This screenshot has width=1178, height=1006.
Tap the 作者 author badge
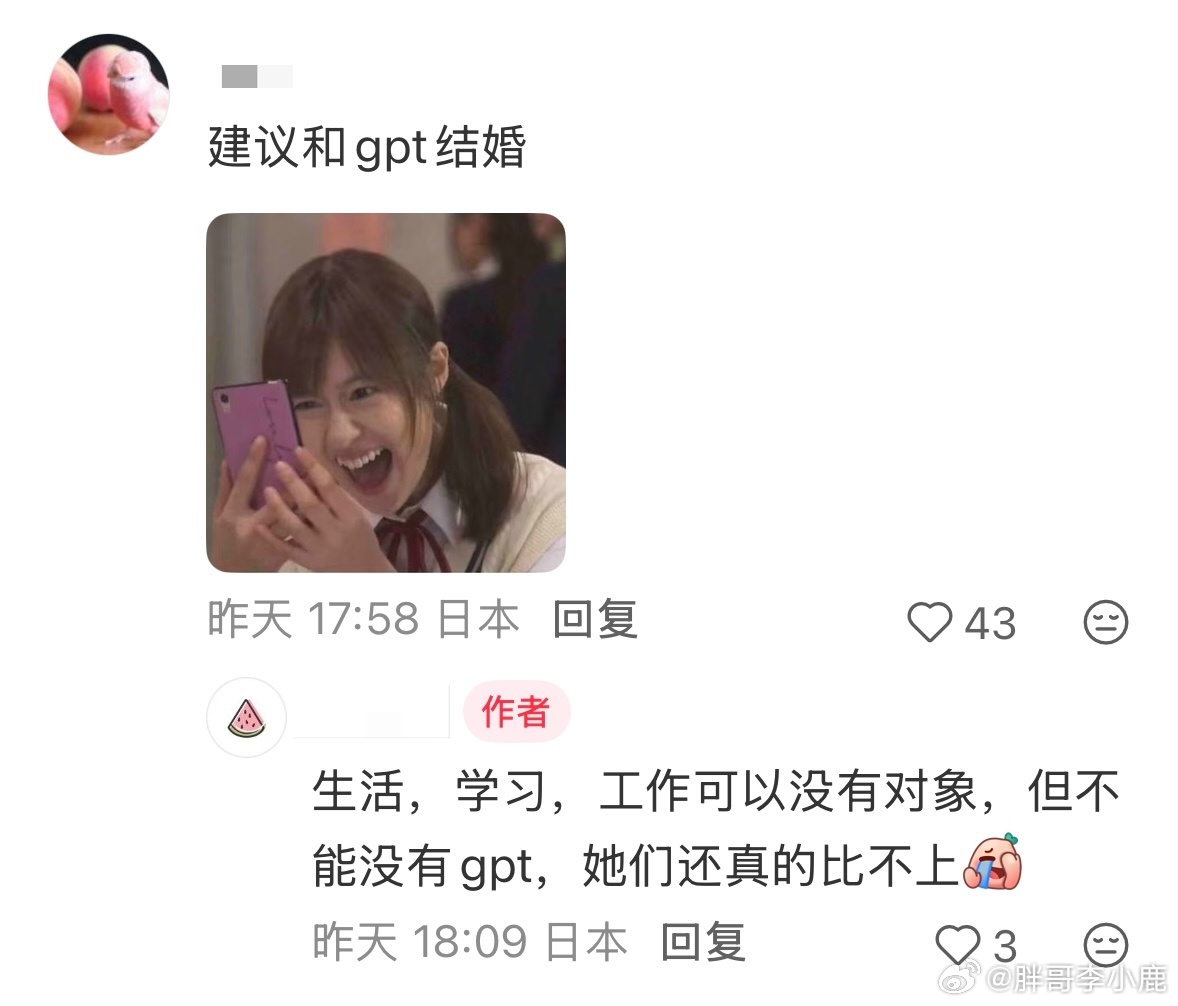tap(516, 711)
